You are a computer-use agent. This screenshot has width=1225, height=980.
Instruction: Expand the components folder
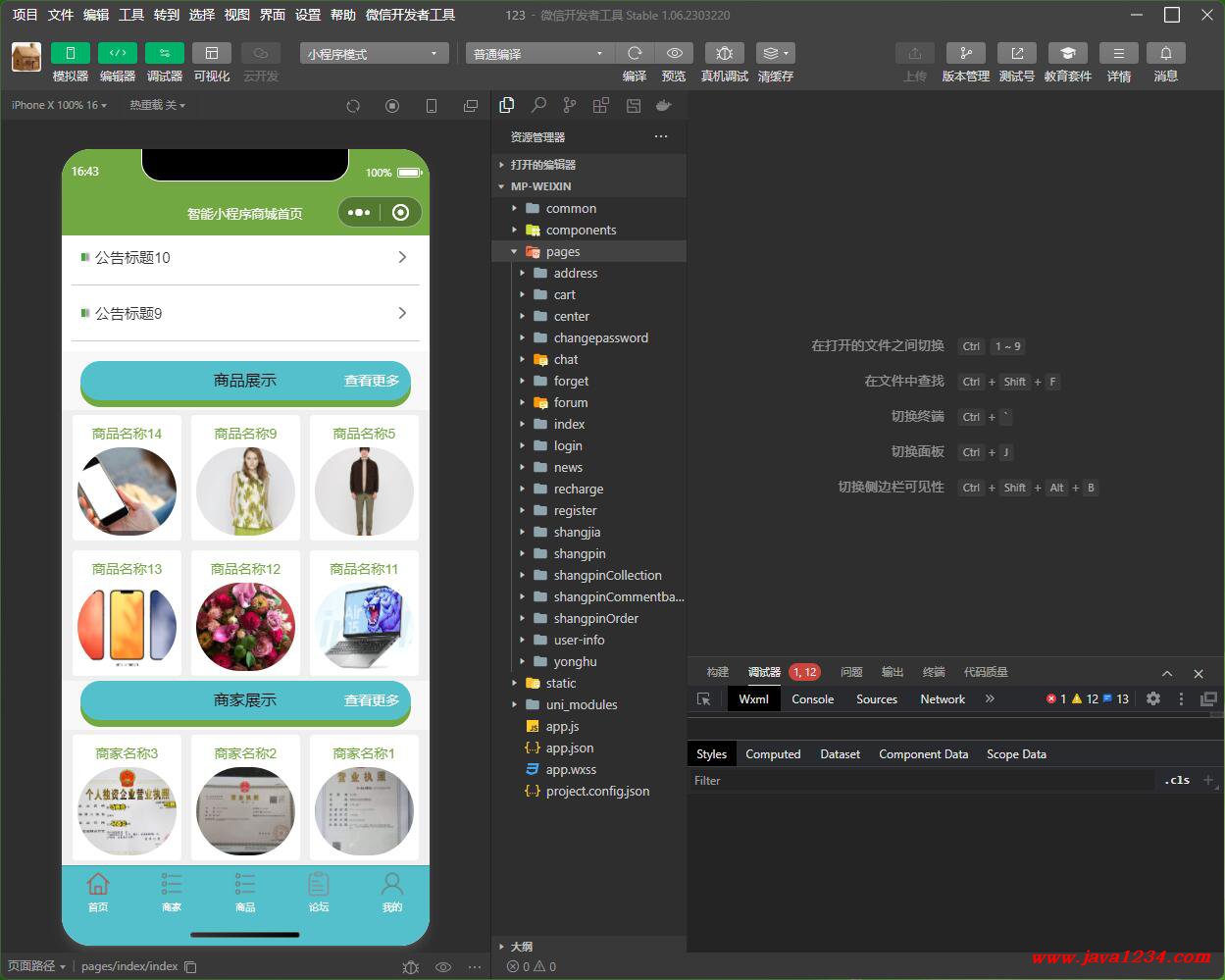click(x=588, y=230)
